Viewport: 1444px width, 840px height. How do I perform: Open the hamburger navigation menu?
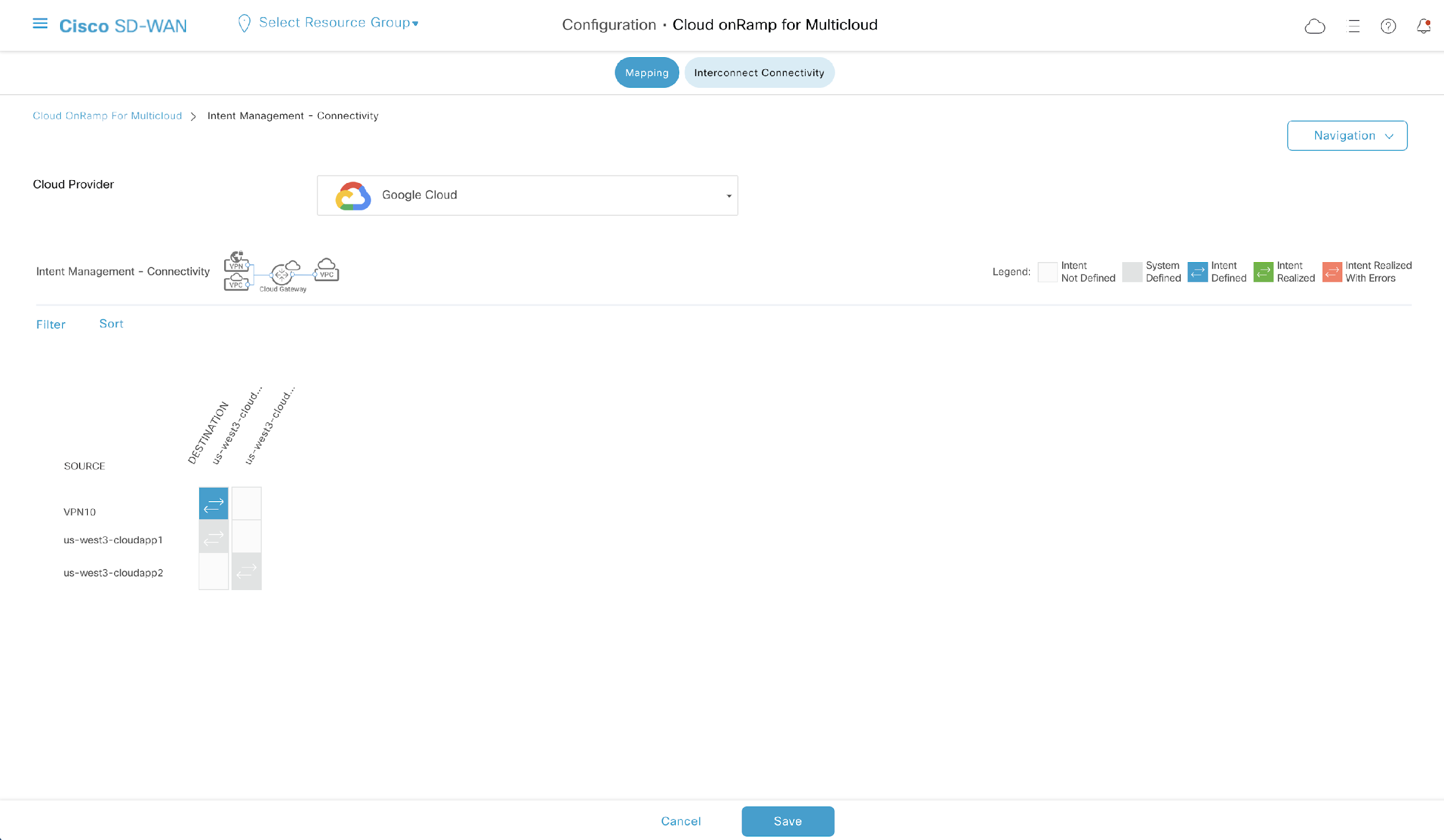click(x=40, y=24)
